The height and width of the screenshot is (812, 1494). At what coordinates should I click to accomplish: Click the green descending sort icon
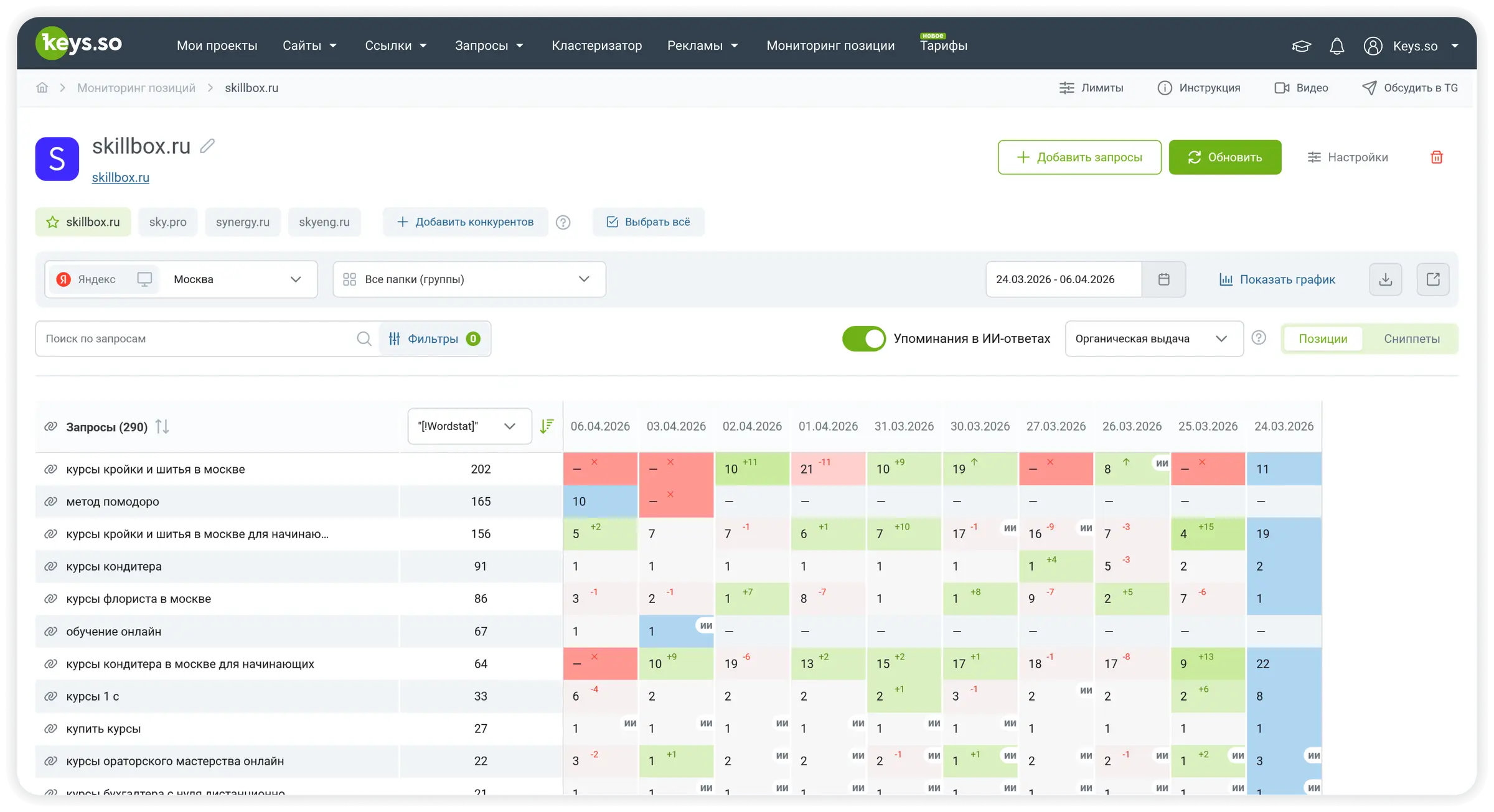tap(547, 426)
